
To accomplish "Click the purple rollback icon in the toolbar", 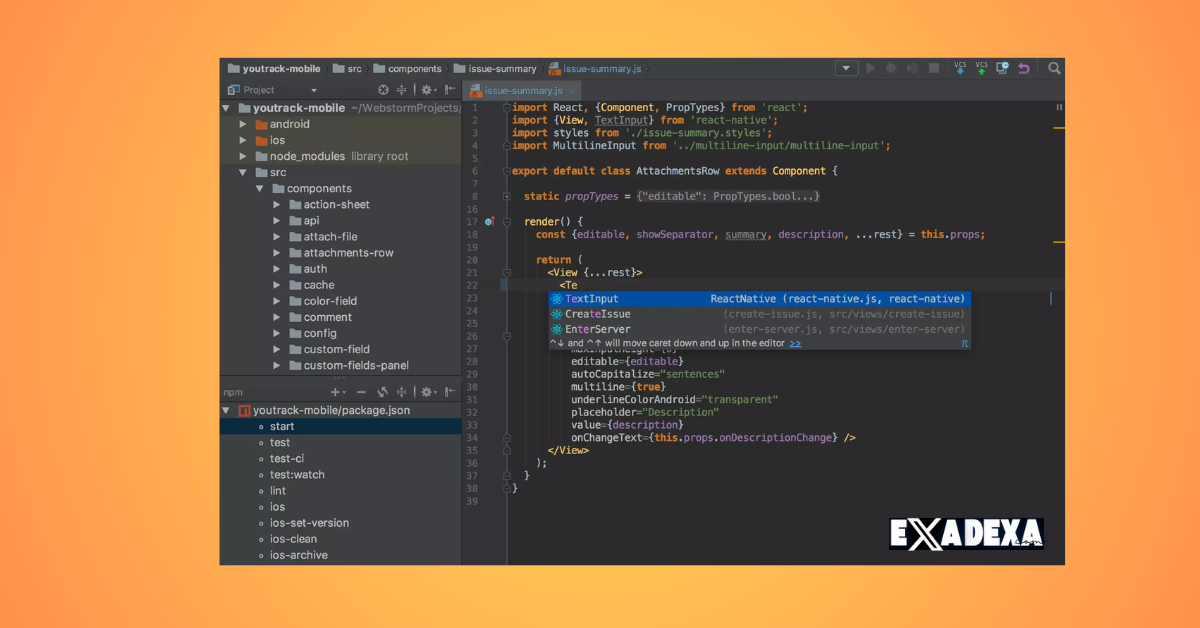I will pos(1023,68).
